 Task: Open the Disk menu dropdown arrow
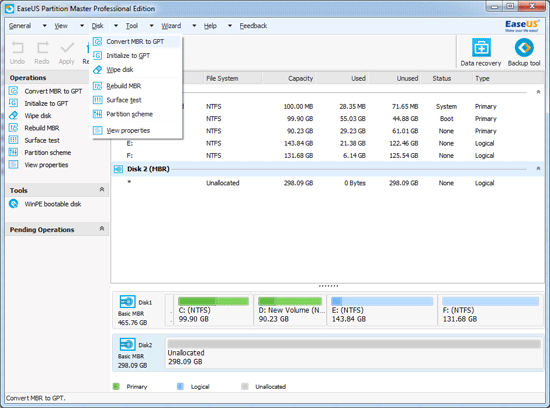coord(116,26)
